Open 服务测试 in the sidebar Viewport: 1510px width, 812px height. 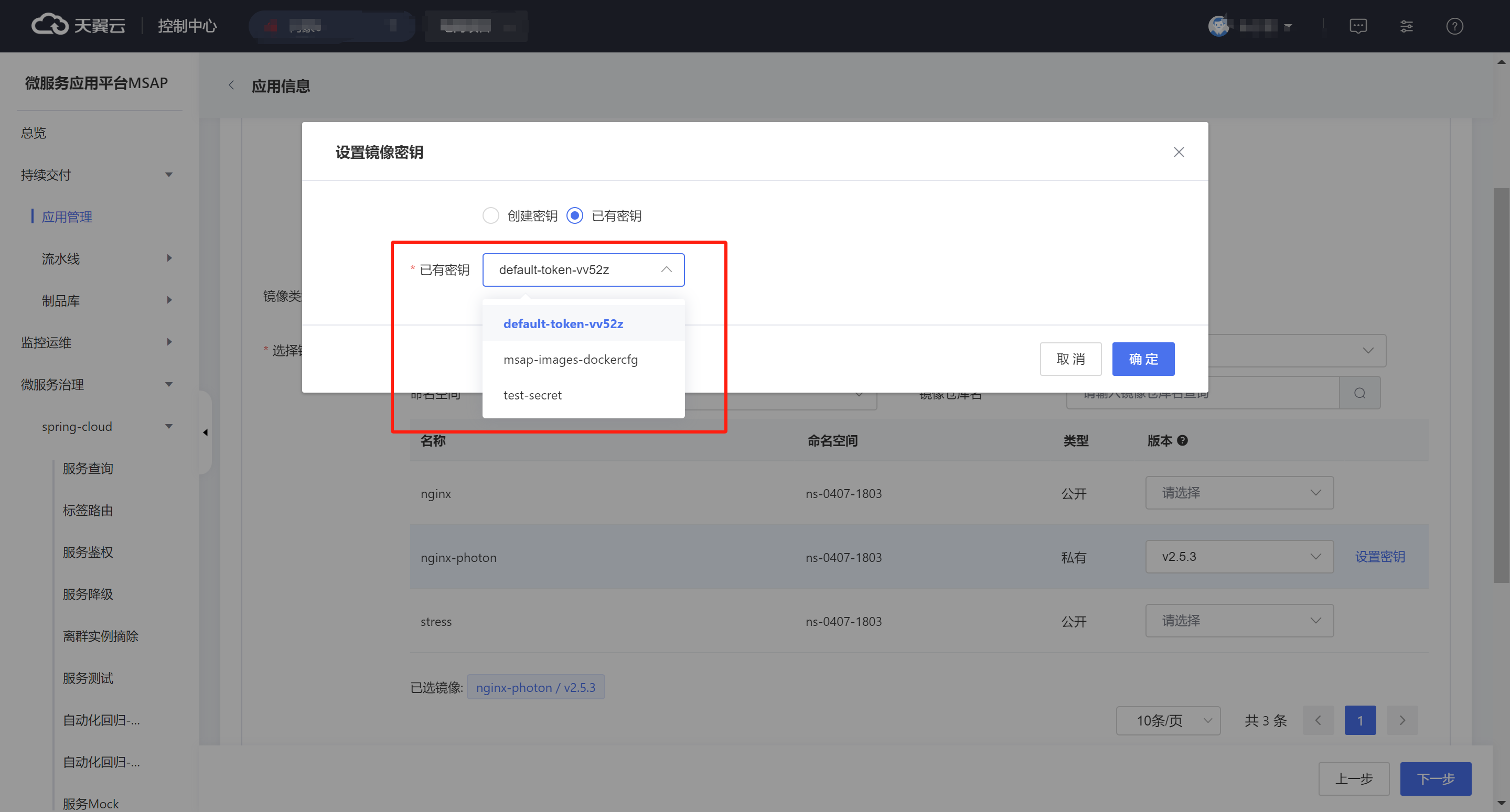(x=88, y=678)
